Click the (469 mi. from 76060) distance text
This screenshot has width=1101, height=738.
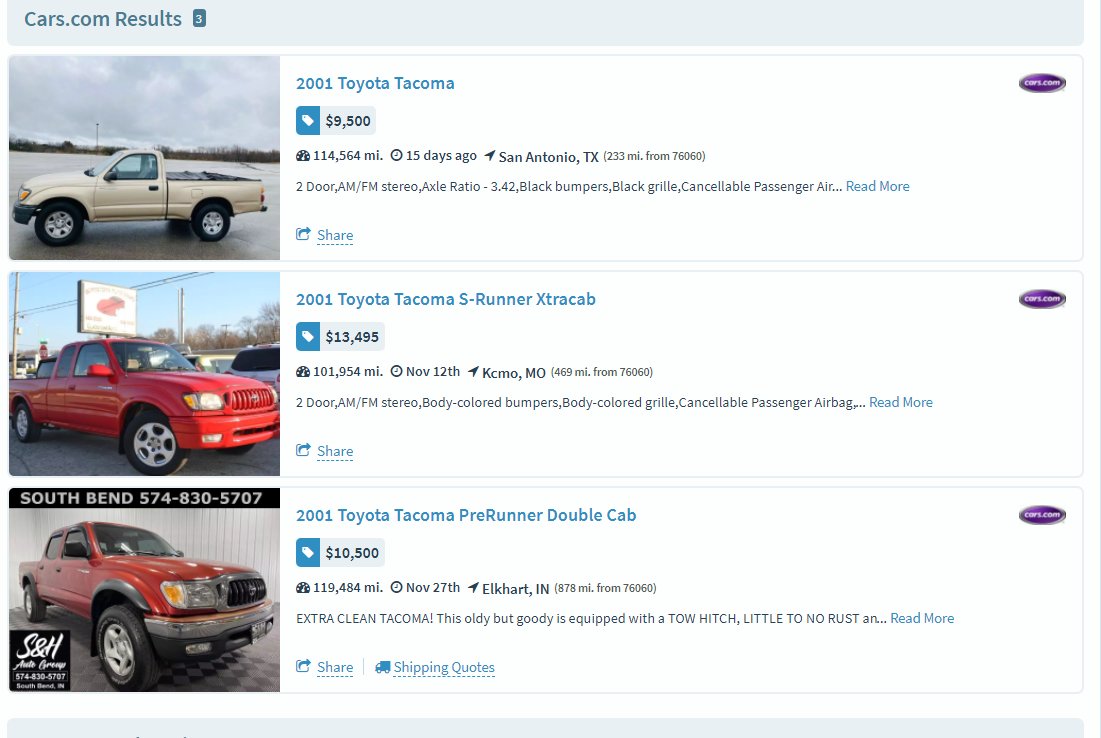tap(602, 372)
